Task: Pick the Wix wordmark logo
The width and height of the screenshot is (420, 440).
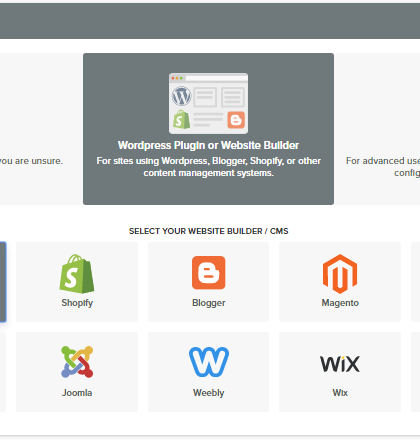Action: point(340,364)
